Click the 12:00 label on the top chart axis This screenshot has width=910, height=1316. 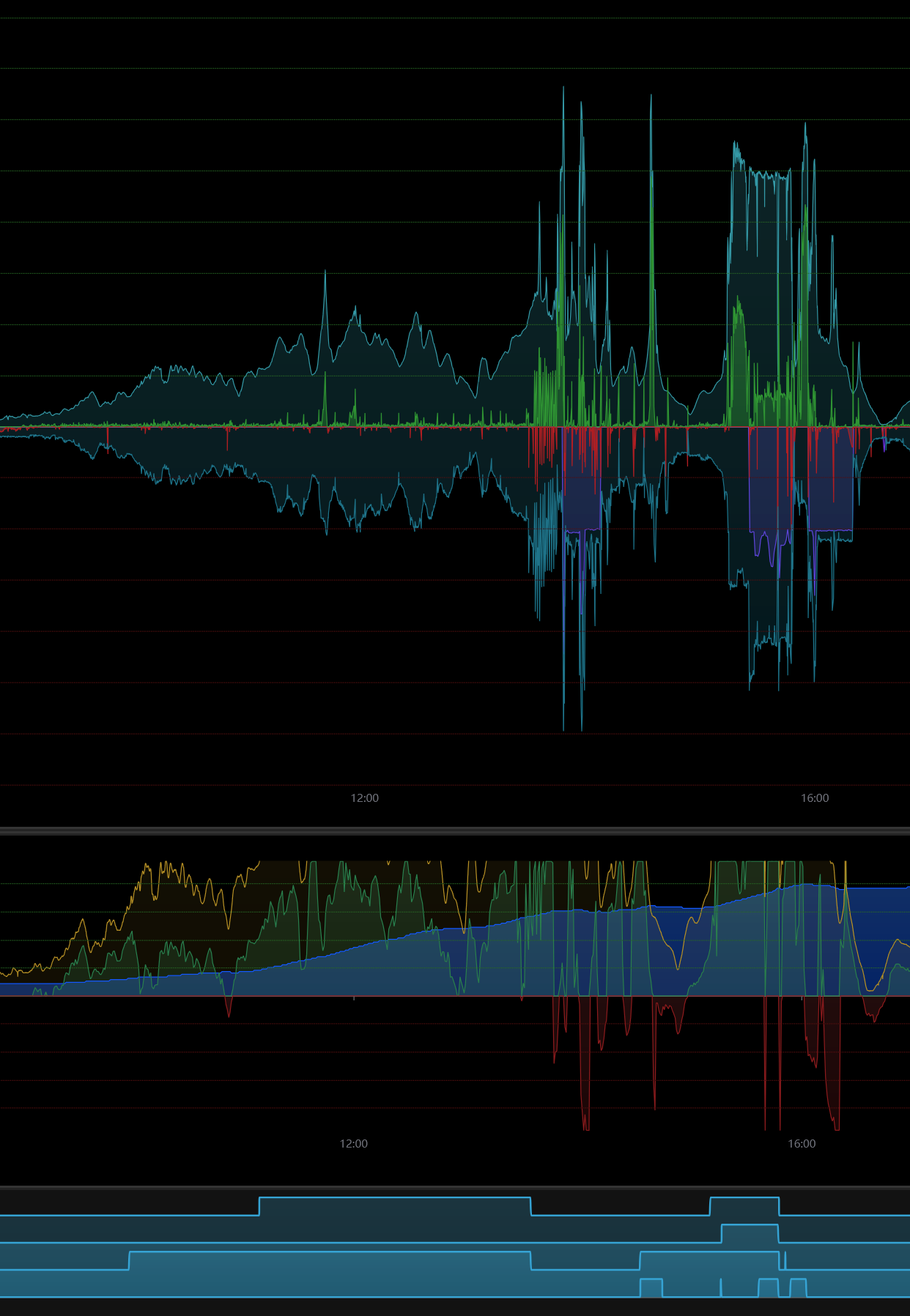(364, 798)
